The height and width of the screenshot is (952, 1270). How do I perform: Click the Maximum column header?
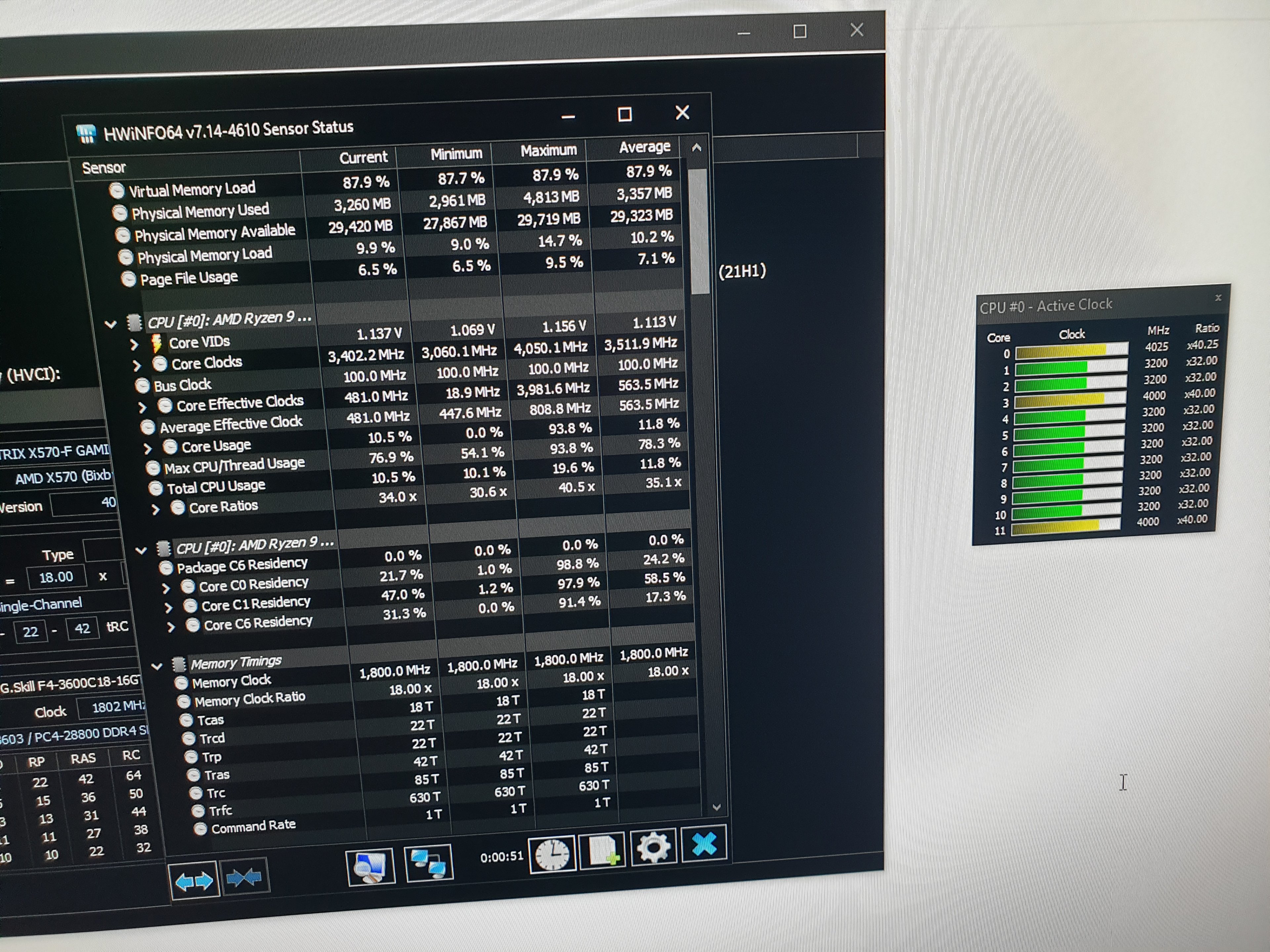(x=548, y=150)
